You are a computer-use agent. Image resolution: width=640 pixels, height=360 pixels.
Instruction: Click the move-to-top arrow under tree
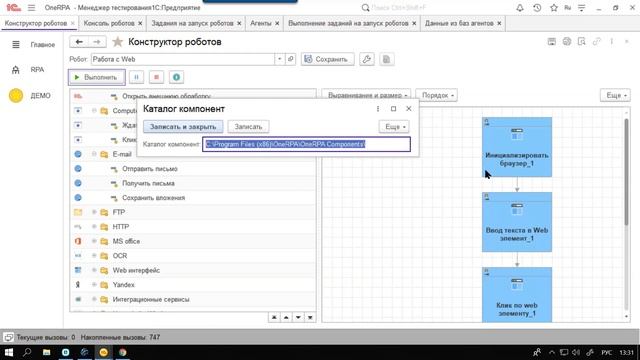click(x=274, y=317)
